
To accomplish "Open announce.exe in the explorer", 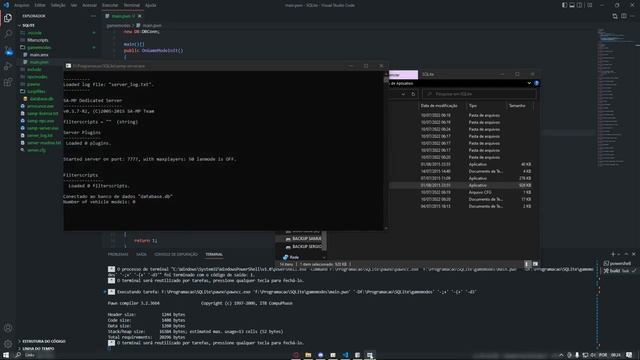I will click(x=40, y=106).
